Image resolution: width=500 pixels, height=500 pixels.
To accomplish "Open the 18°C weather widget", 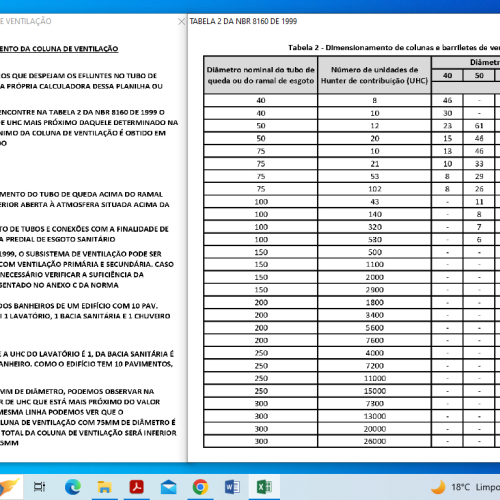I will coord(465,487).
